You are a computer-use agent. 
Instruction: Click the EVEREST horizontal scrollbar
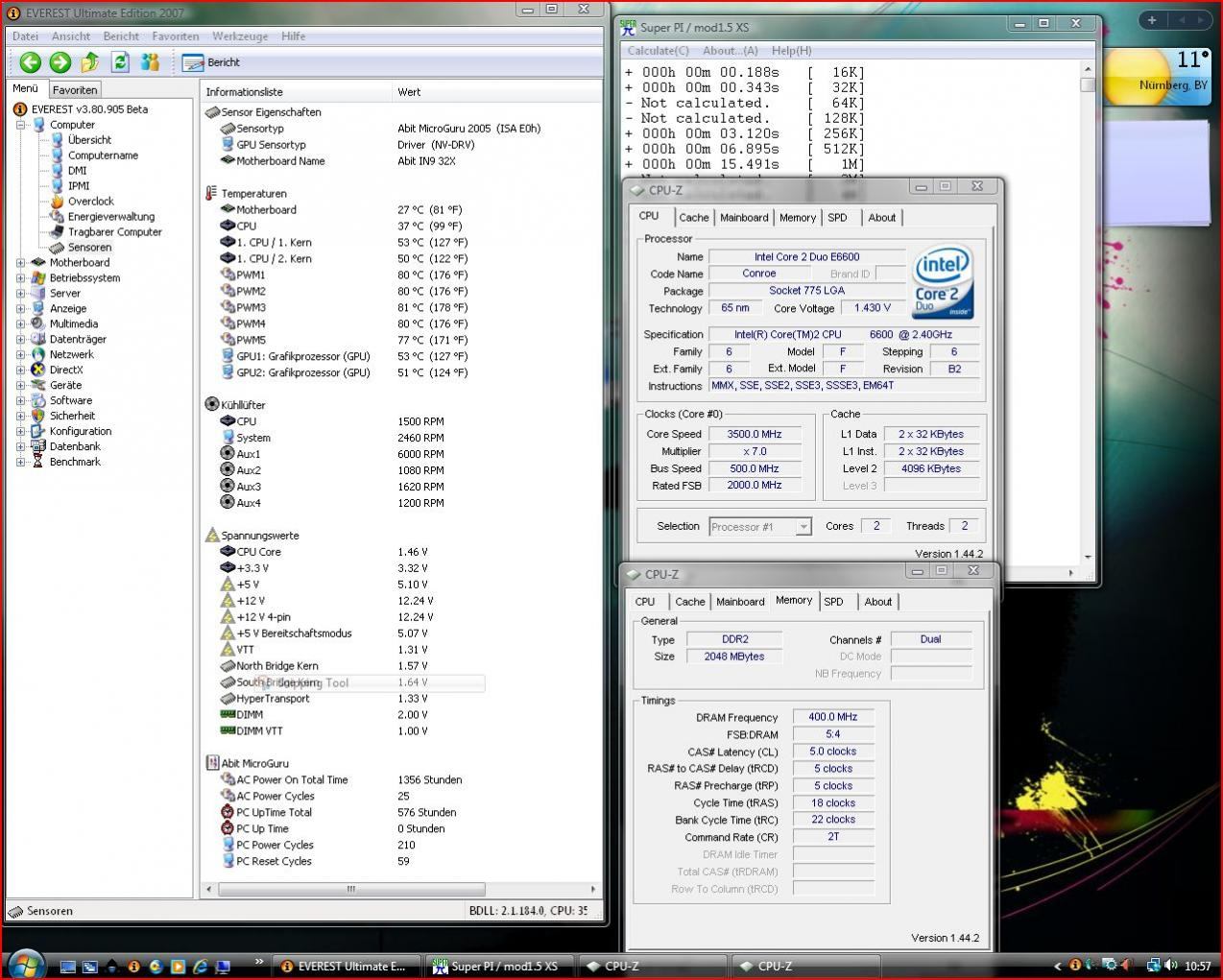[x=350, y=889]
